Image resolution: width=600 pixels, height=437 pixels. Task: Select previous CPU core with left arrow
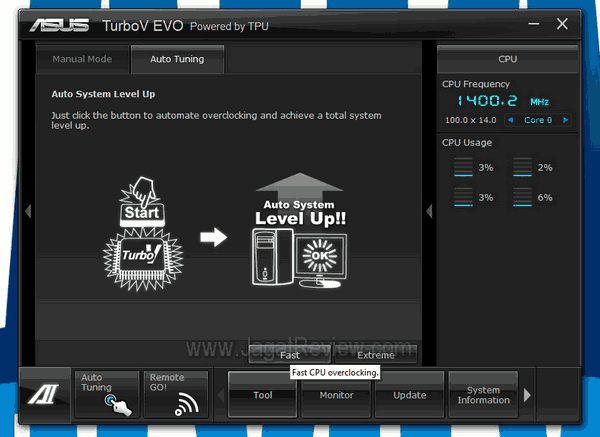click(x=511, y=120)
